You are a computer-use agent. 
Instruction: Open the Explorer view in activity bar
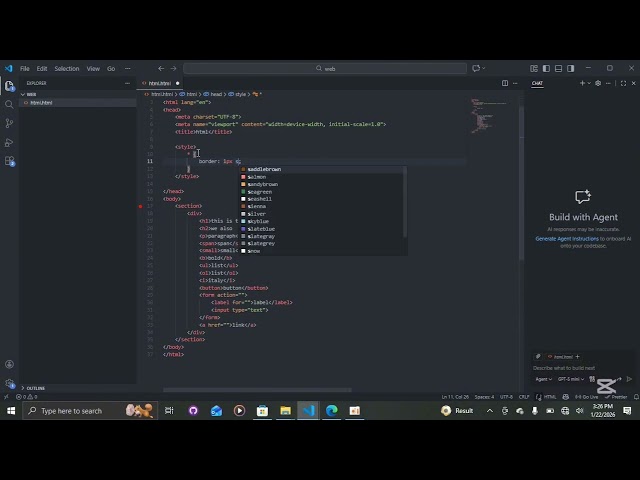point(9,86)
